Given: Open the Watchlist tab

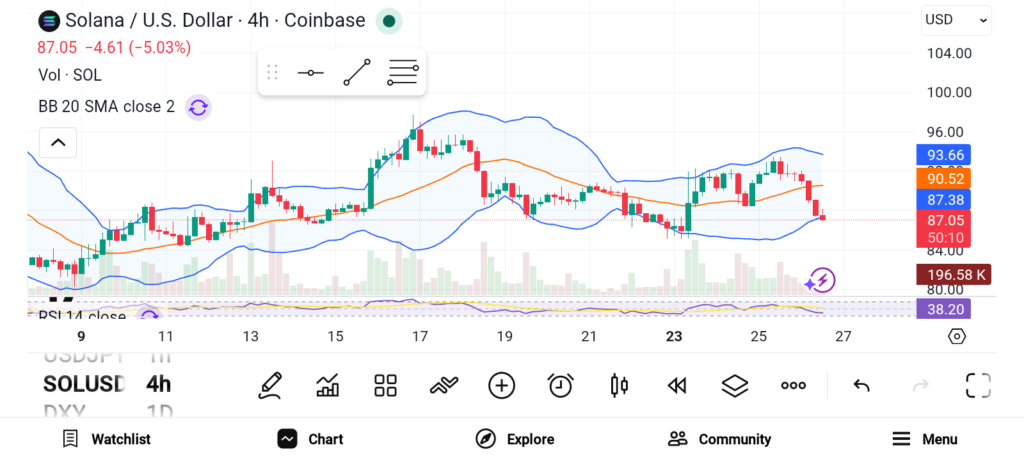Looking at the screenshot, I should click(x=106, y=439).
